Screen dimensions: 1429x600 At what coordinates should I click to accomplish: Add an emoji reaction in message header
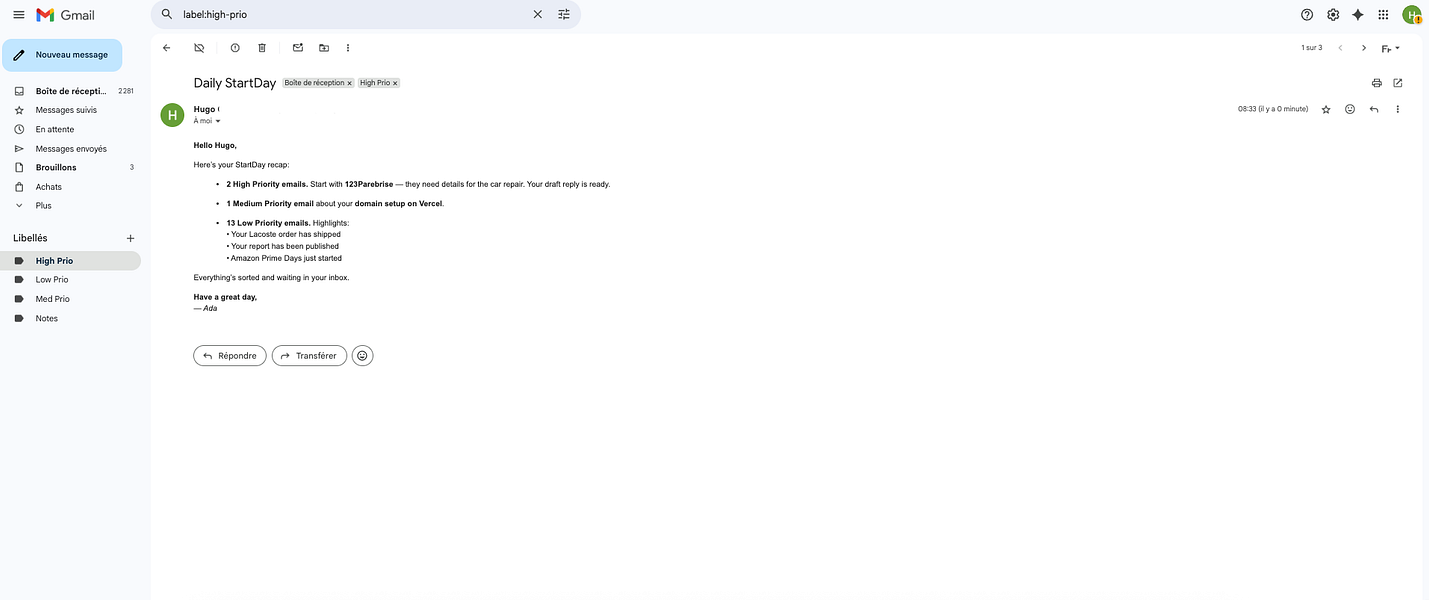click(x=1350, y=109)
